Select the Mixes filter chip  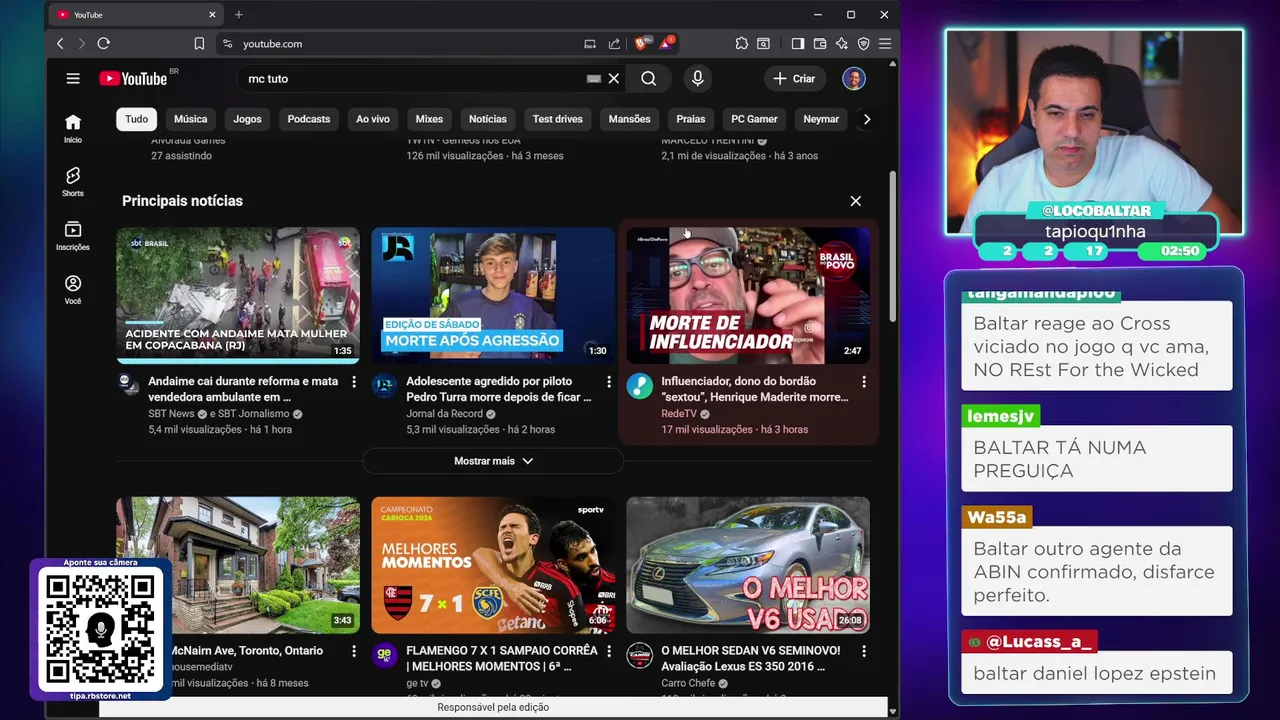point(429,119)
